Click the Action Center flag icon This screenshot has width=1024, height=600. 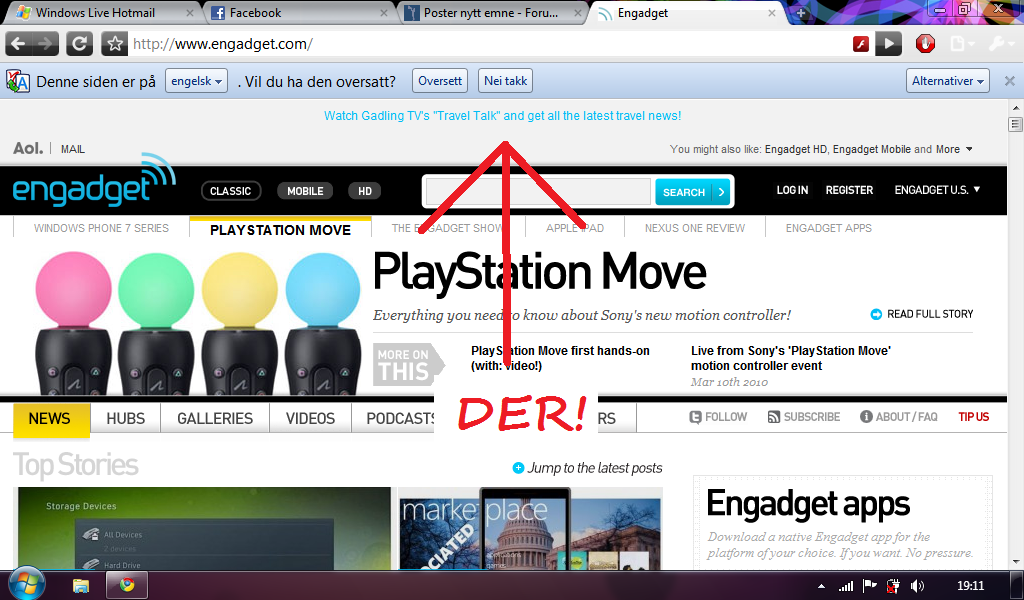coord(869,586)
